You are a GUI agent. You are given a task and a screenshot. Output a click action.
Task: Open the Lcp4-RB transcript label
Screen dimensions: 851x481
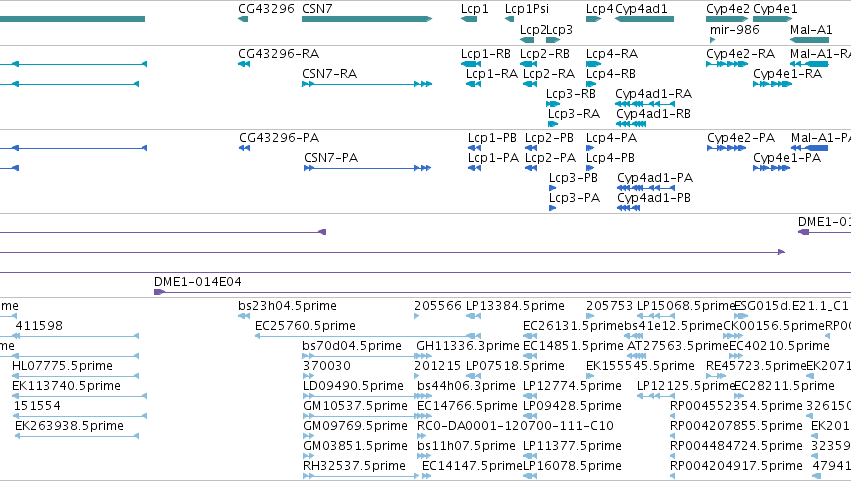tap(611, 74)
